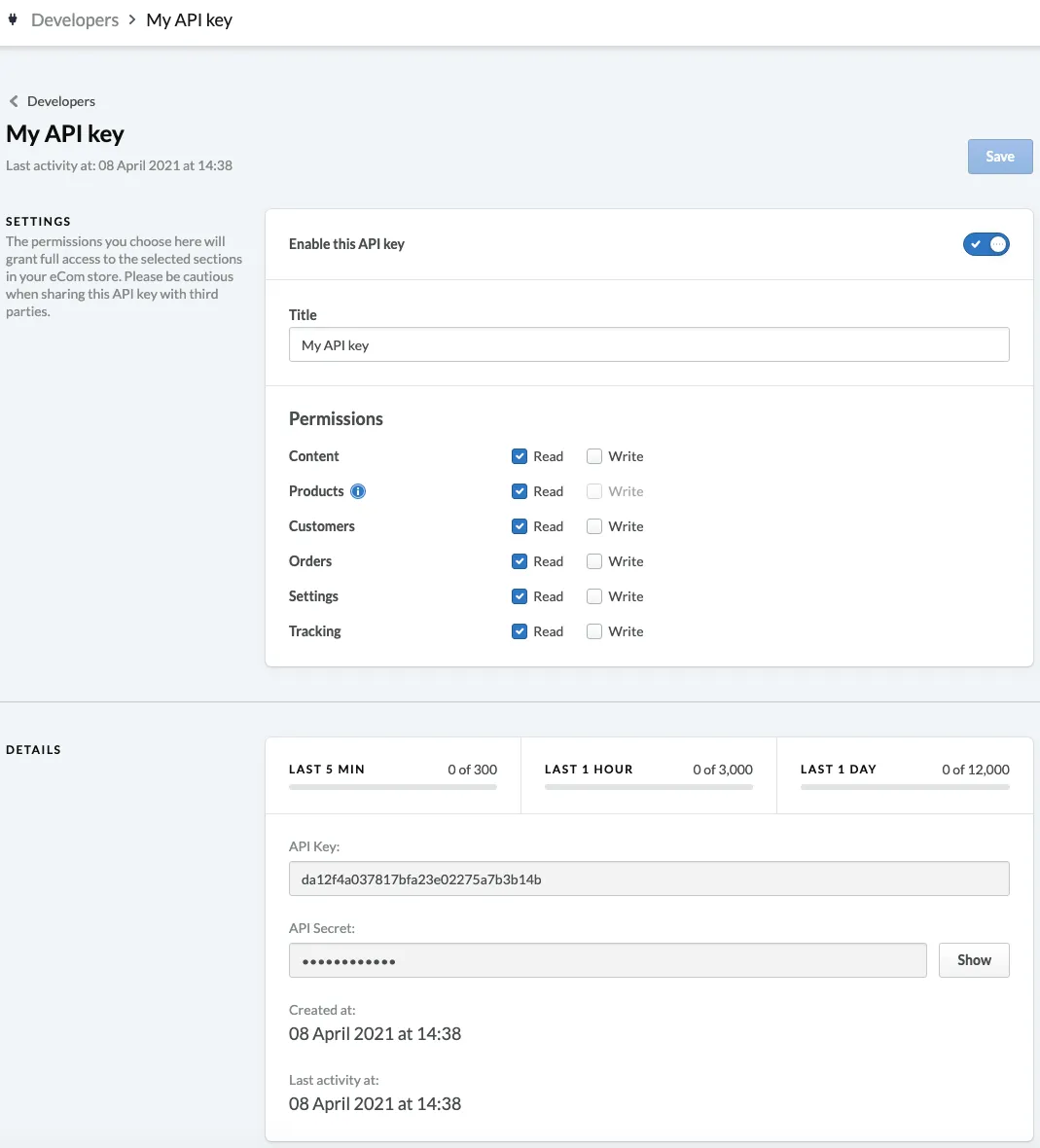Click the 'SETTINGS' section label
Viewport: 1040px width, 1148px height.
[x=38, y=221]
